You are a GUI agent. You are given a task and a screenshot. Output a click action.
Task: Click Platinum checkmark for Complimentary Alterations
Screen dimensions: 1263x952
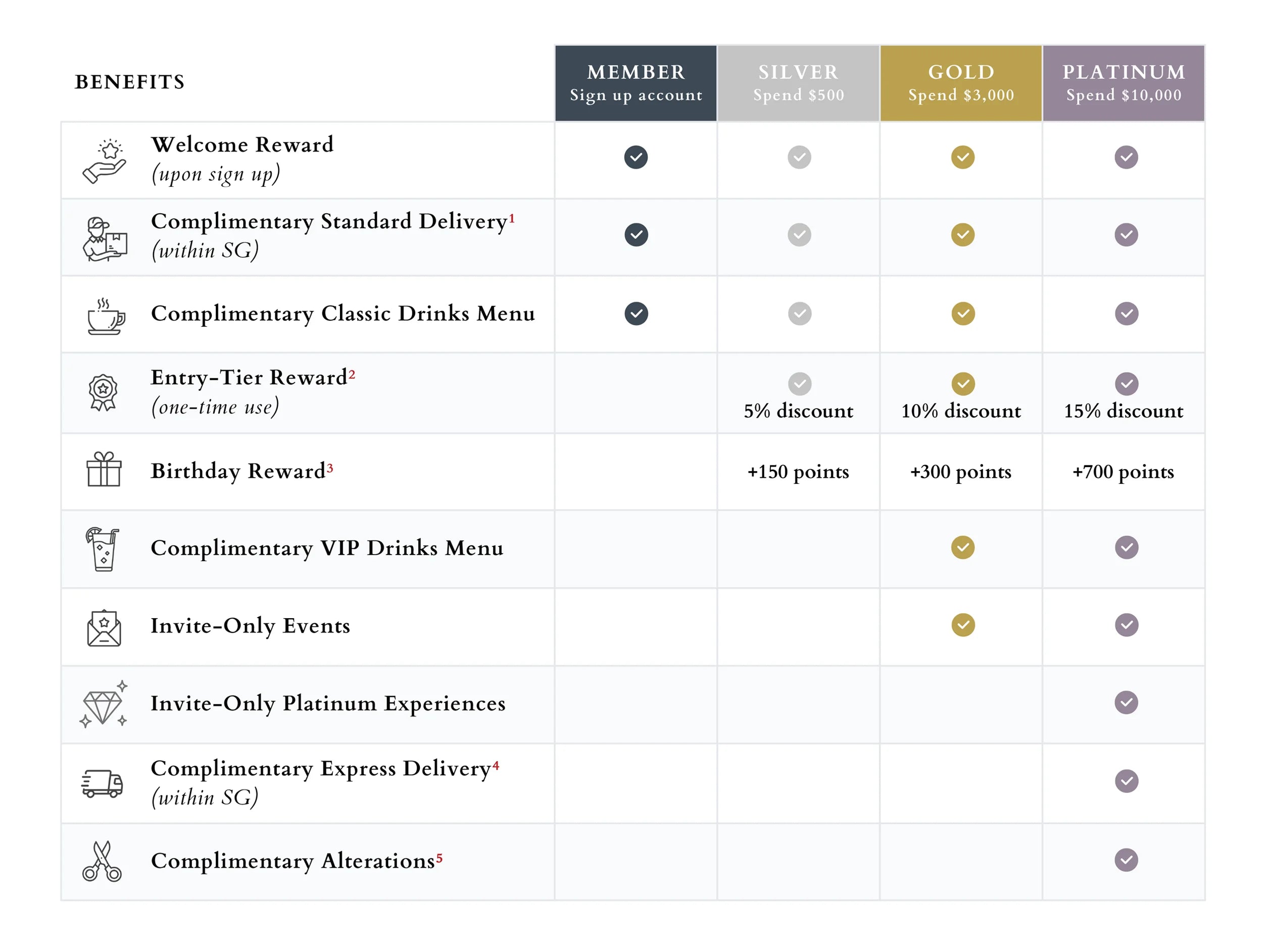click(1126, 860)
